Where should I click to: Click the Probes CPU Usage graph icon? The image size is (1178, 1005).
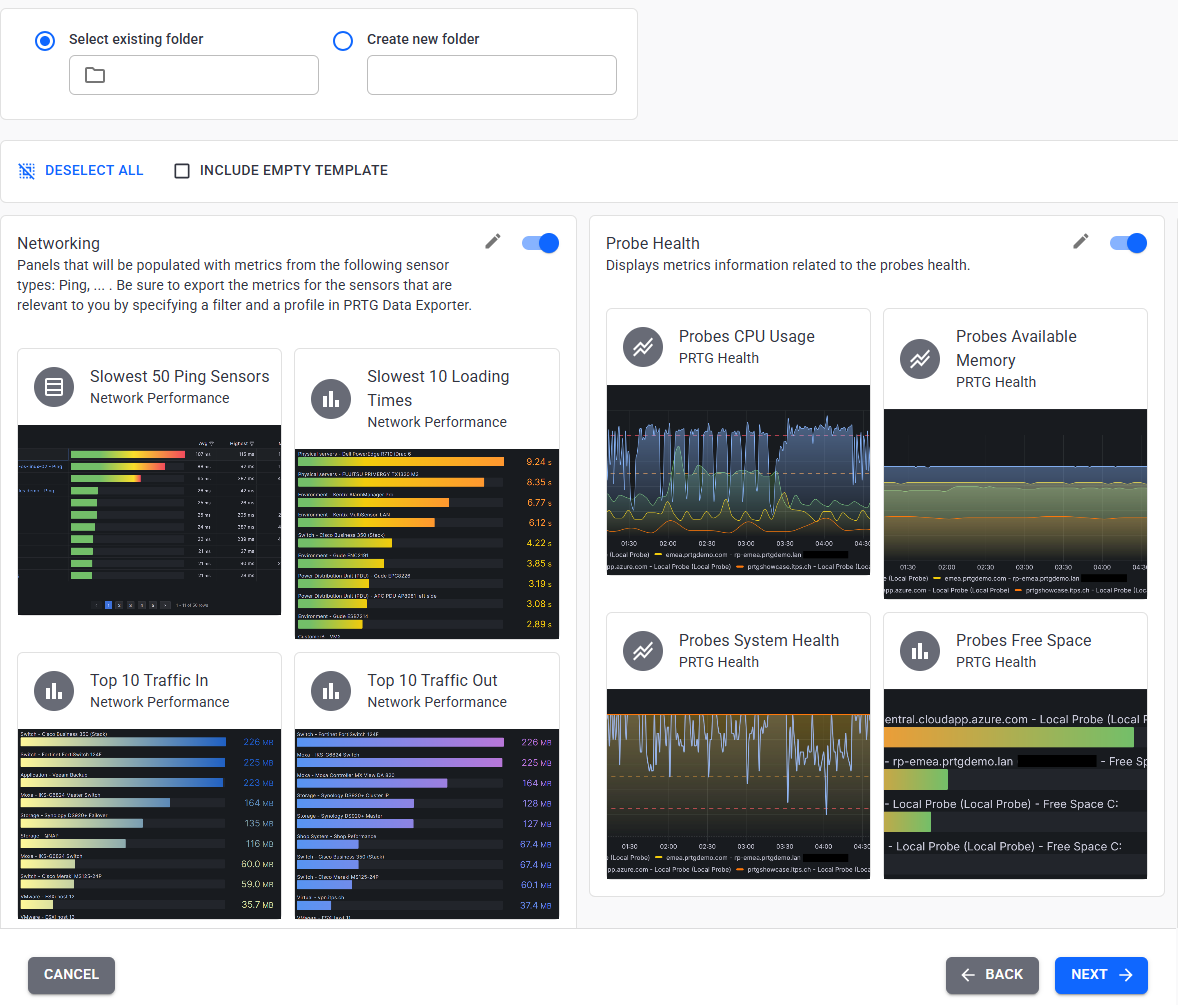643,347
